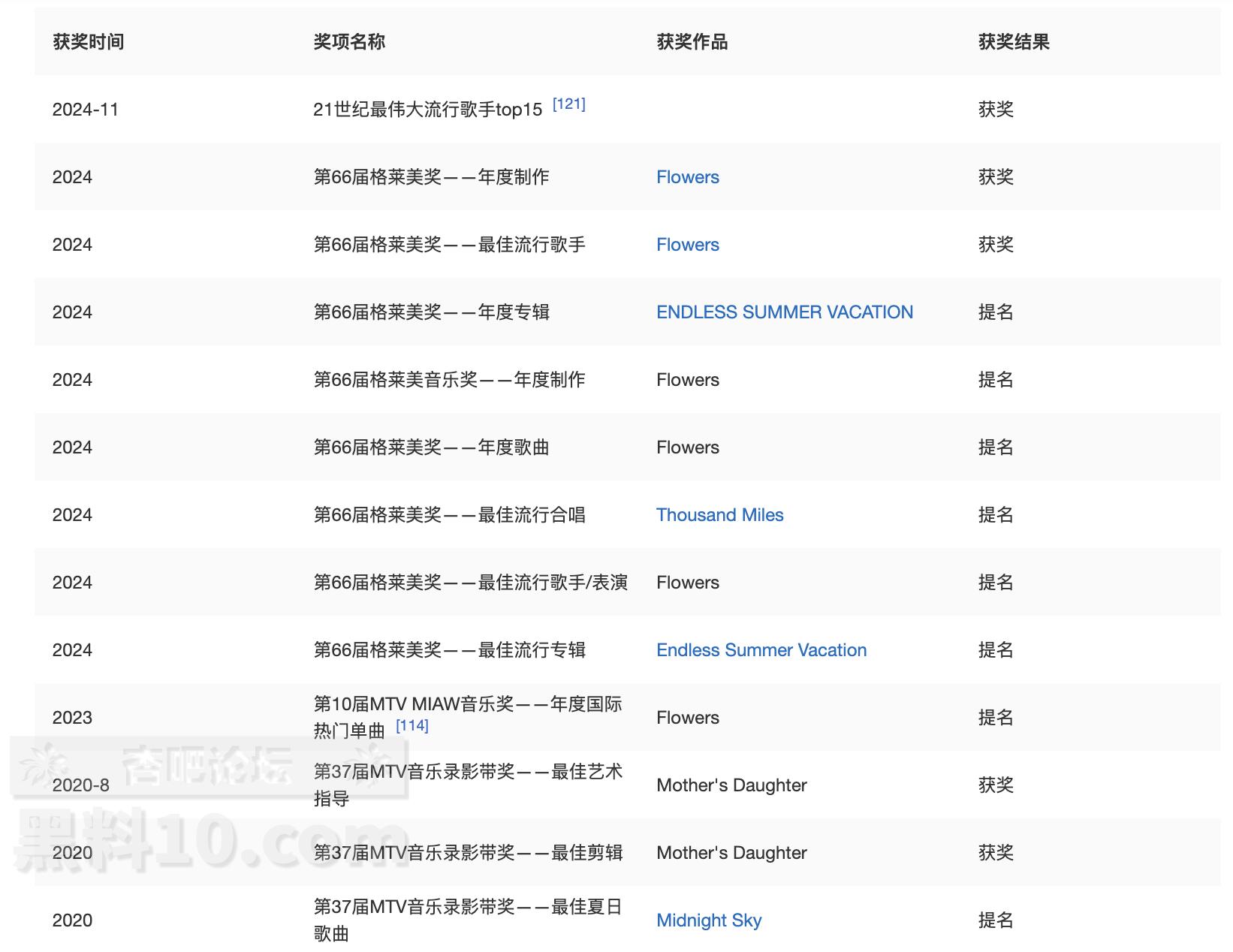This screenshot has width=1233, height=952.
Task: Click 第37届MTV音乐录影带奖——最佳夏日歌曲 cell
Action: coord(468,920)
